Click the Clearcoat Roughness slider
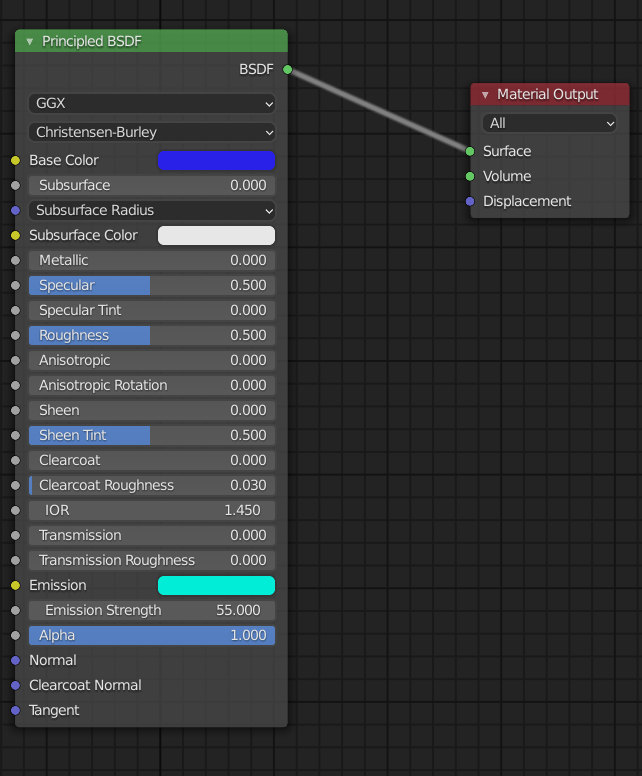The width and height of the screenshot is (642, 776). pyautogui.click(x=152, y=485)
